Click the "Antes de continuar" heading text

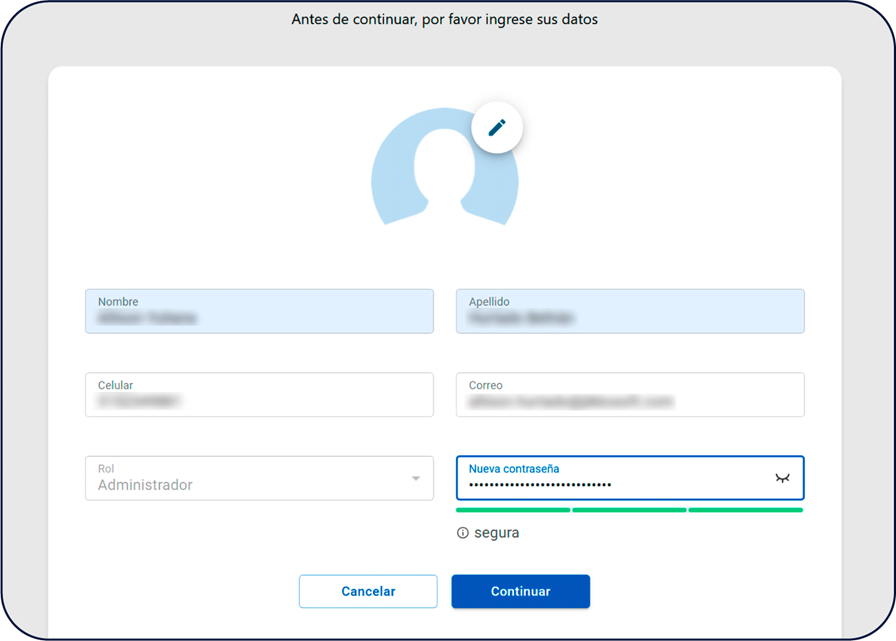click(444, 19)
